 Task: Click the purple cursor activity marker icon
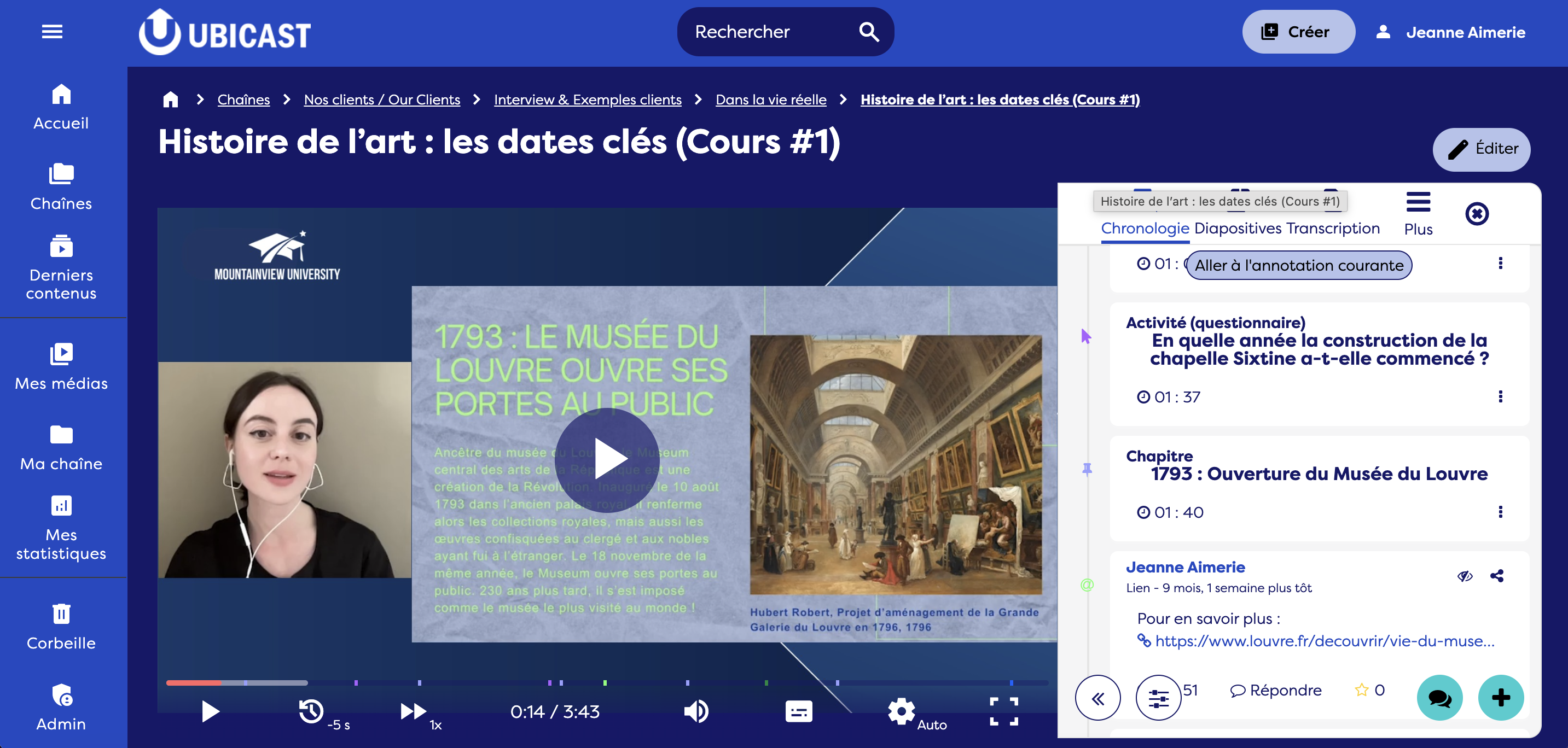pyautogui.click(x=1086, y=336)
